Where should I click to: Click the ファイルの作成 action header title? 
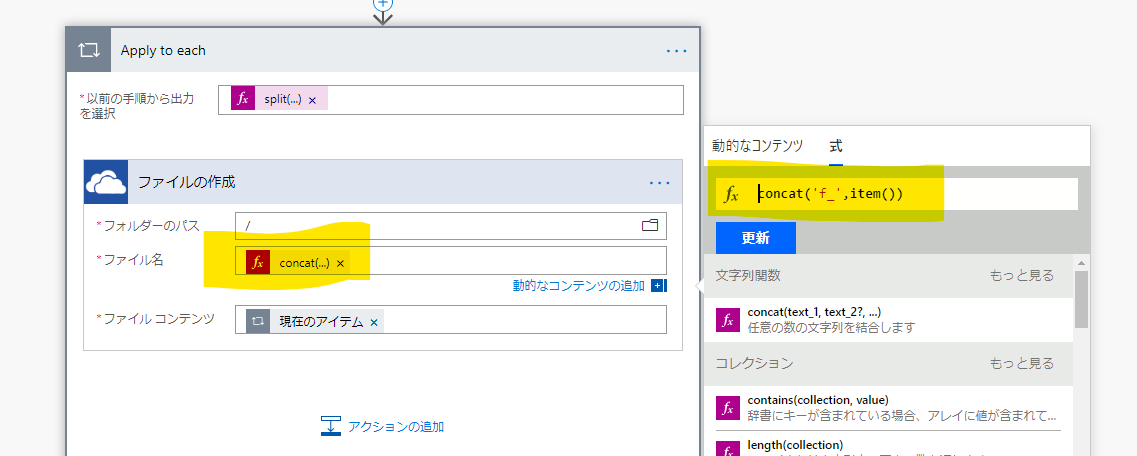[x=186, y=182]
